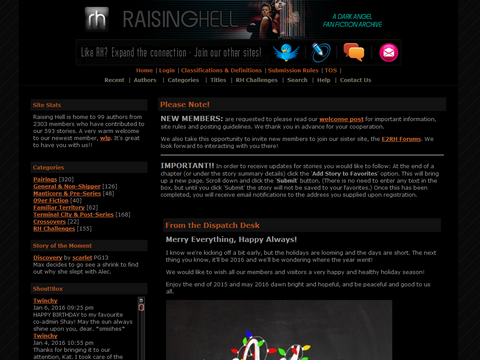This screenshot has width=480, height=360.
Task: Click the rh logo icon
Action: [97, 19]
